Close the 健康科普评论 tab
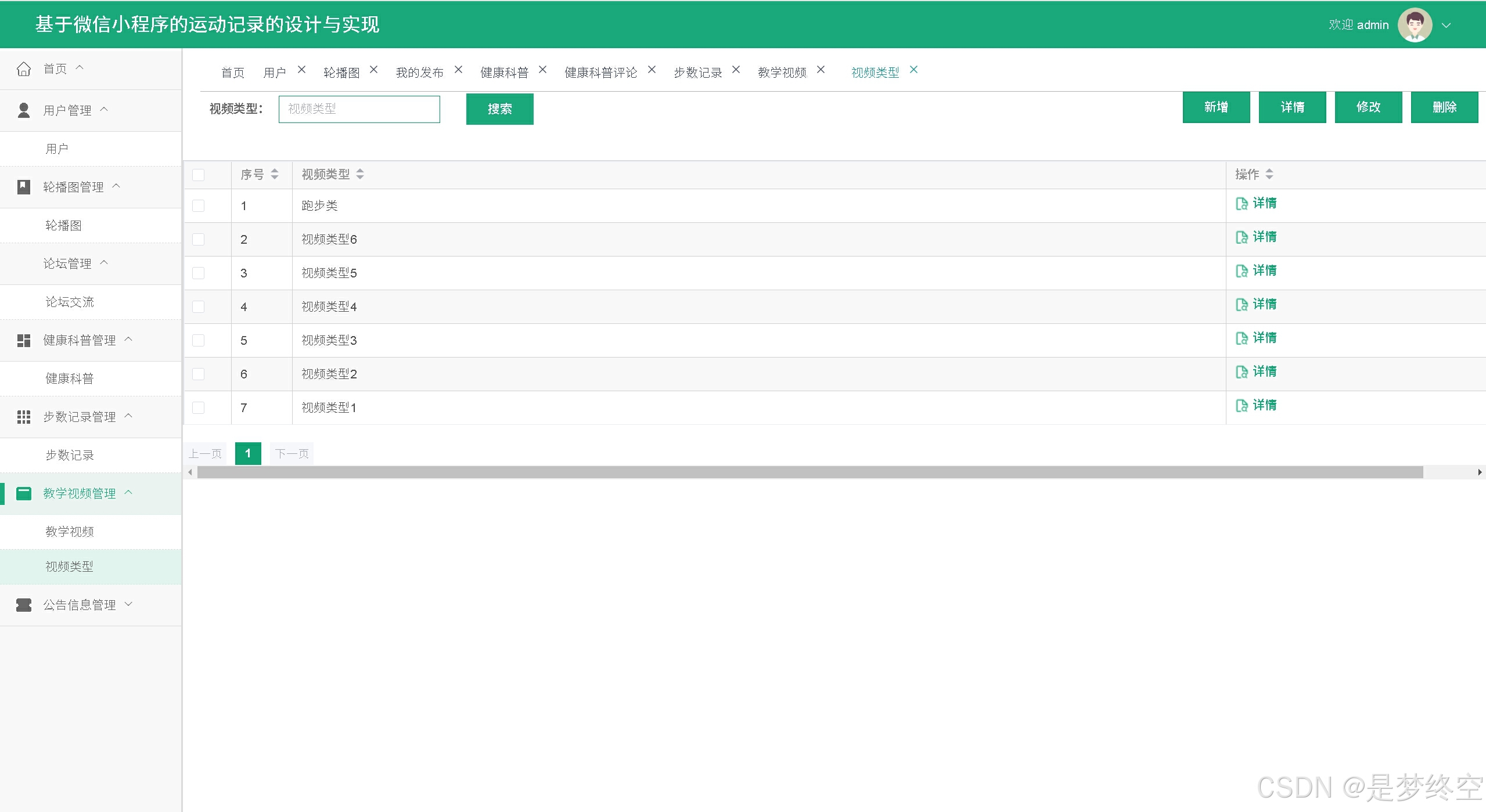The width and height of the screenshot is (1486, 812). tap(652, 70)
